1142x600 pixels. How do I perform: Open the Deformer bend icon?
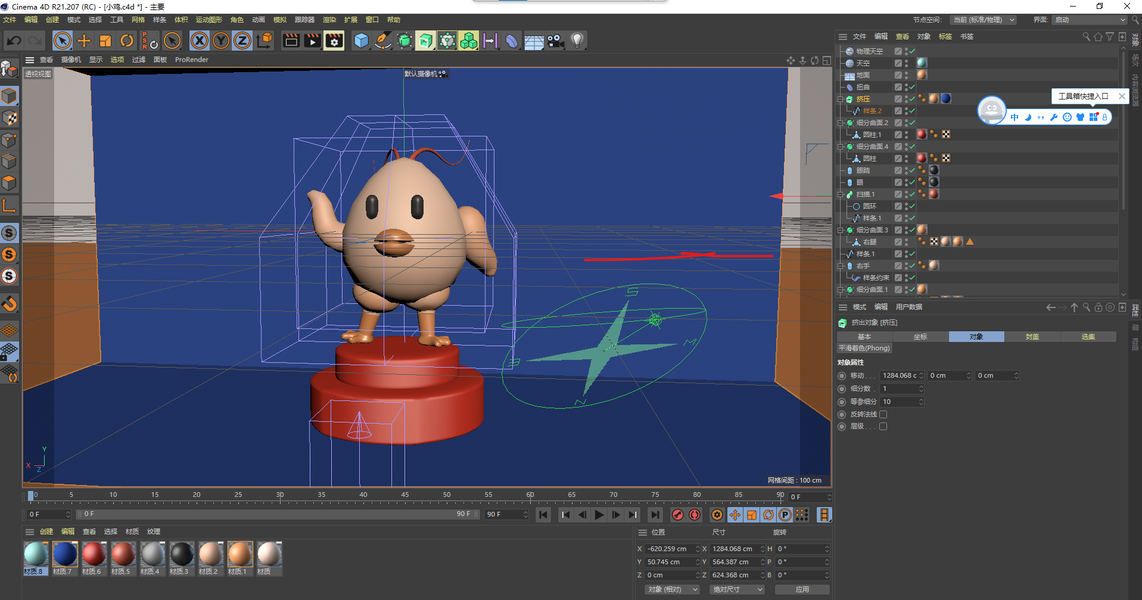(x=512, y=41)
